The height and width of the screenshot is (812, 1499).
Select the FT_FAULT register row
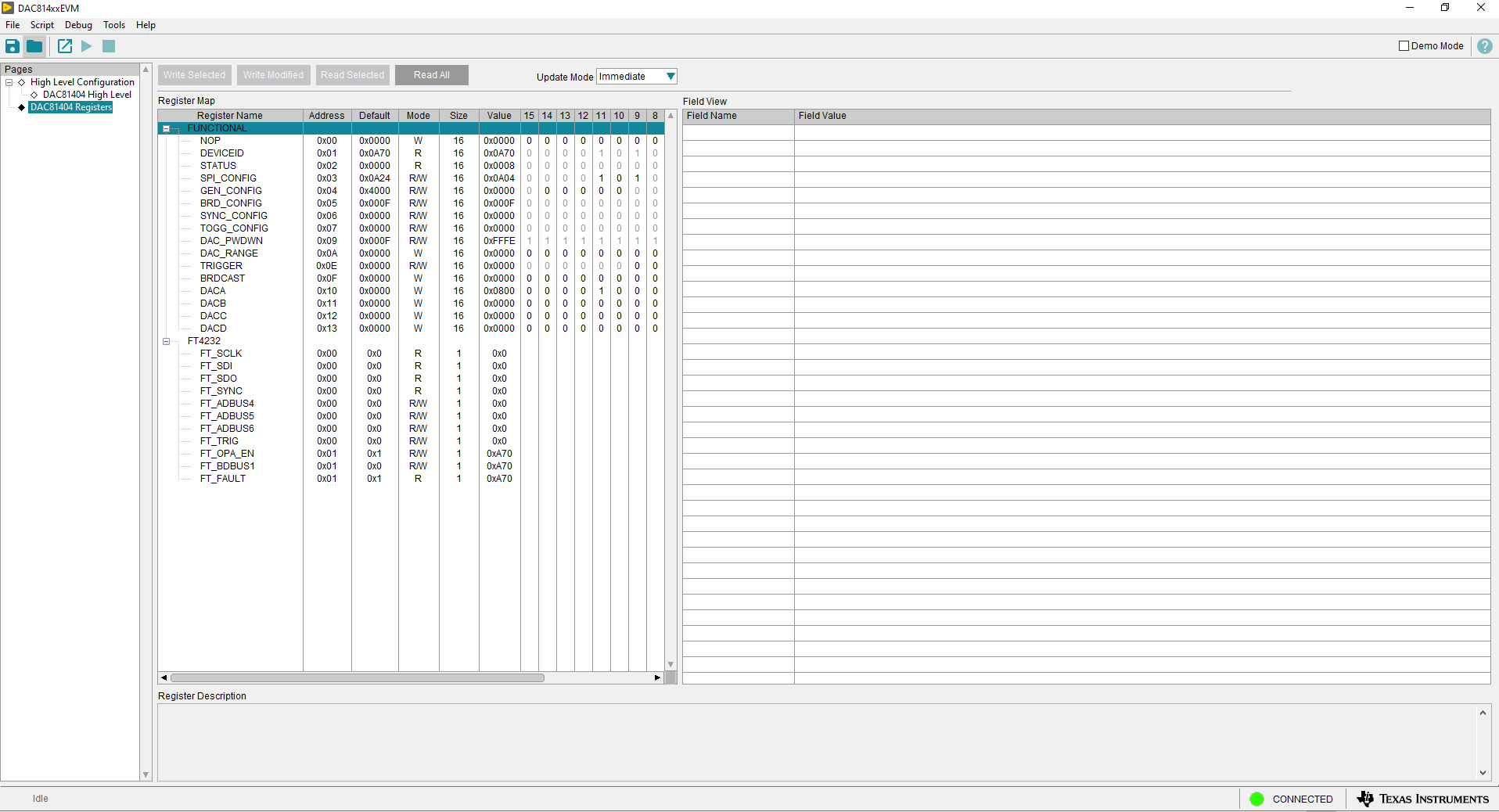[412, 479]
